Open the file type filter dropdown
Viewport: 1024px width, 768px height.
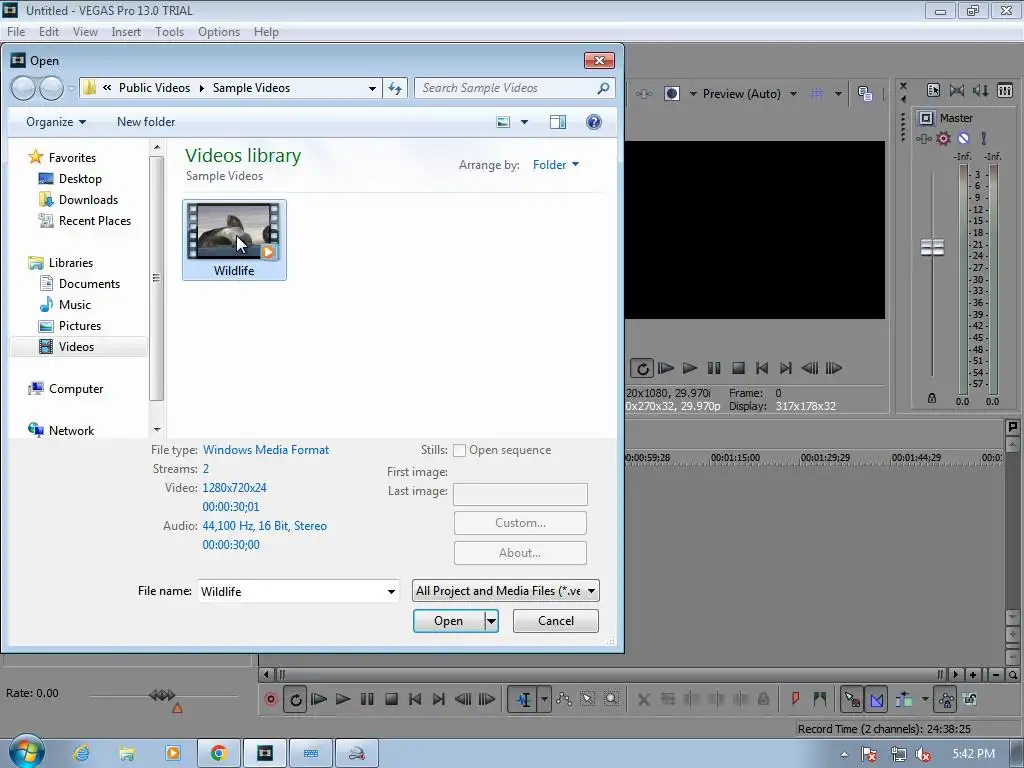(x=506, y=591)
